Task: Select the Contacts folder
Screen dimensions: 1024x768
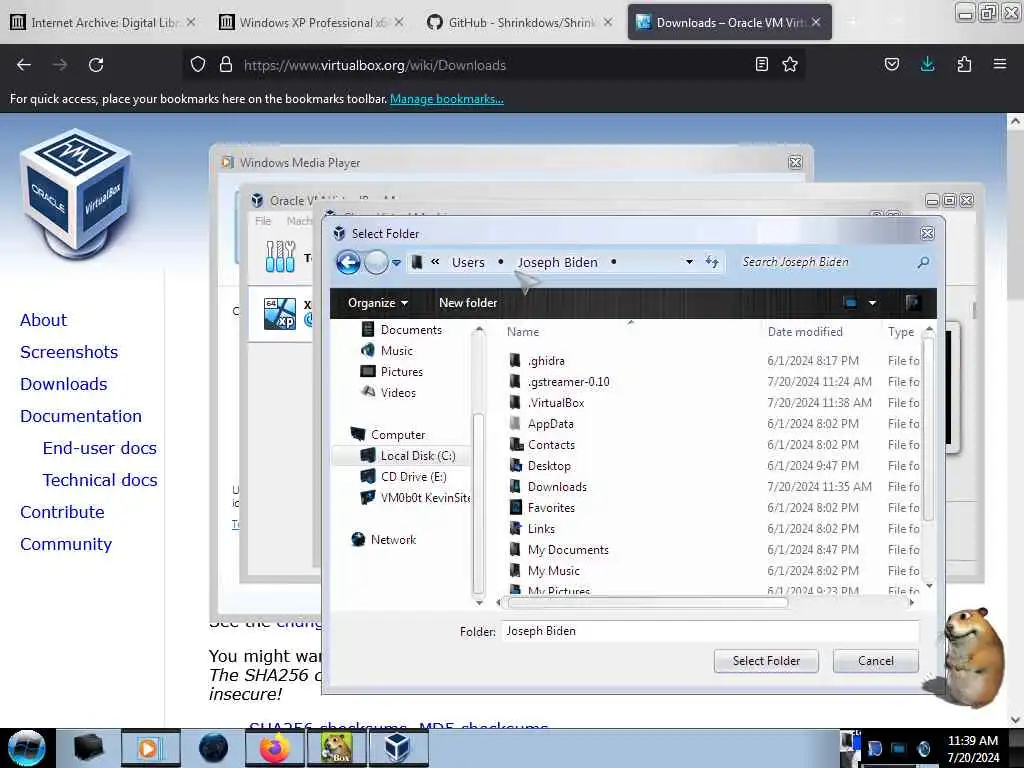Action: (551, 445)
